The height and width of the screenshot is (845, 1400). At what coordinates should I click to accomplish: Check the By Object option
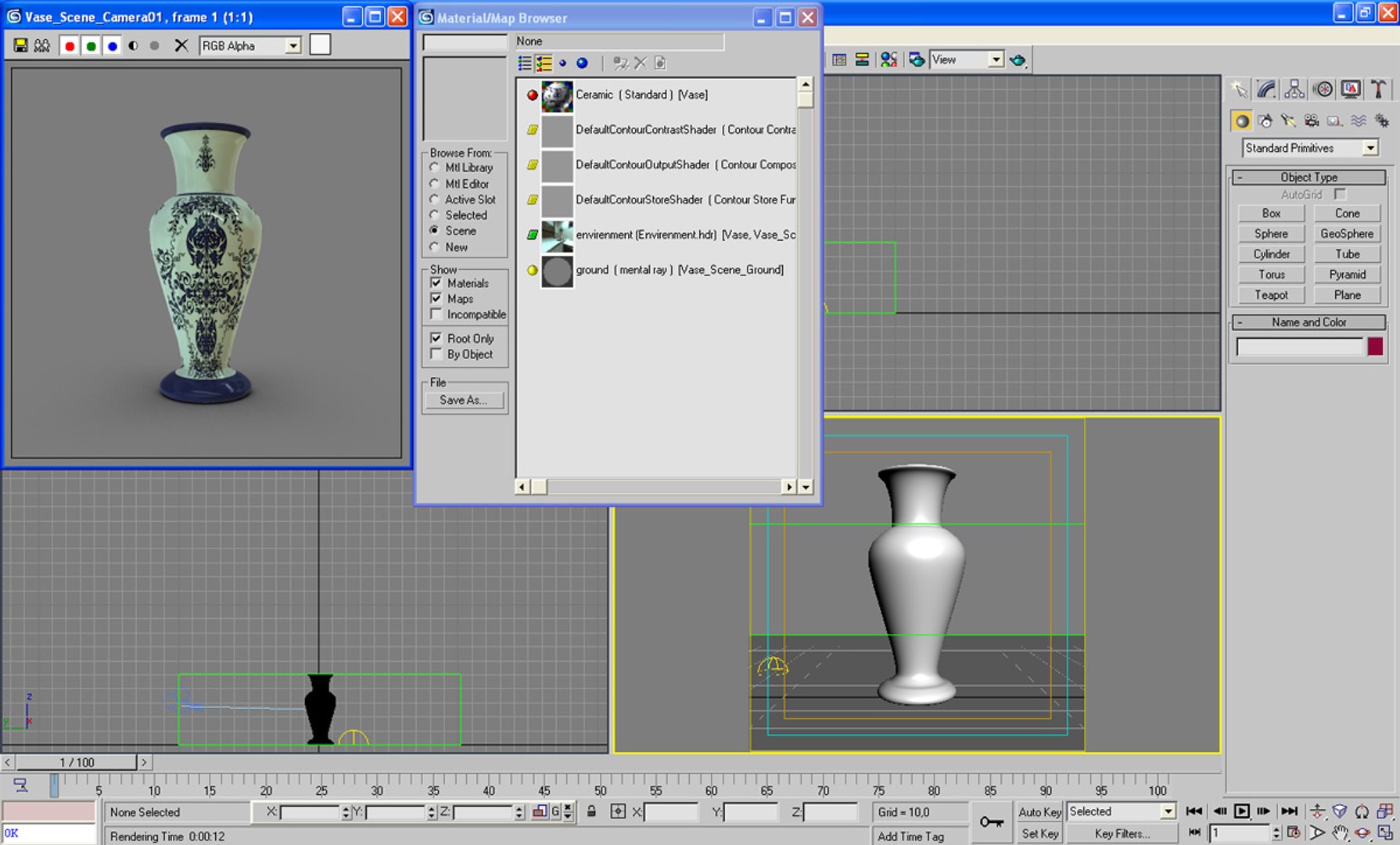tap(436, 354)
